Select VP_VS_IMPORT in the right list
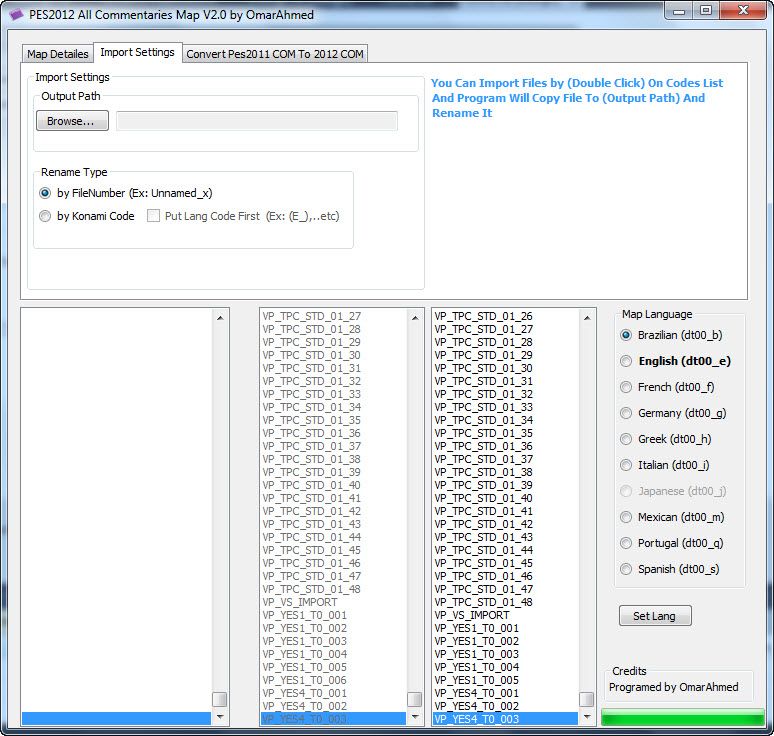This screenshot has width=774, height=736. (471, 615)
